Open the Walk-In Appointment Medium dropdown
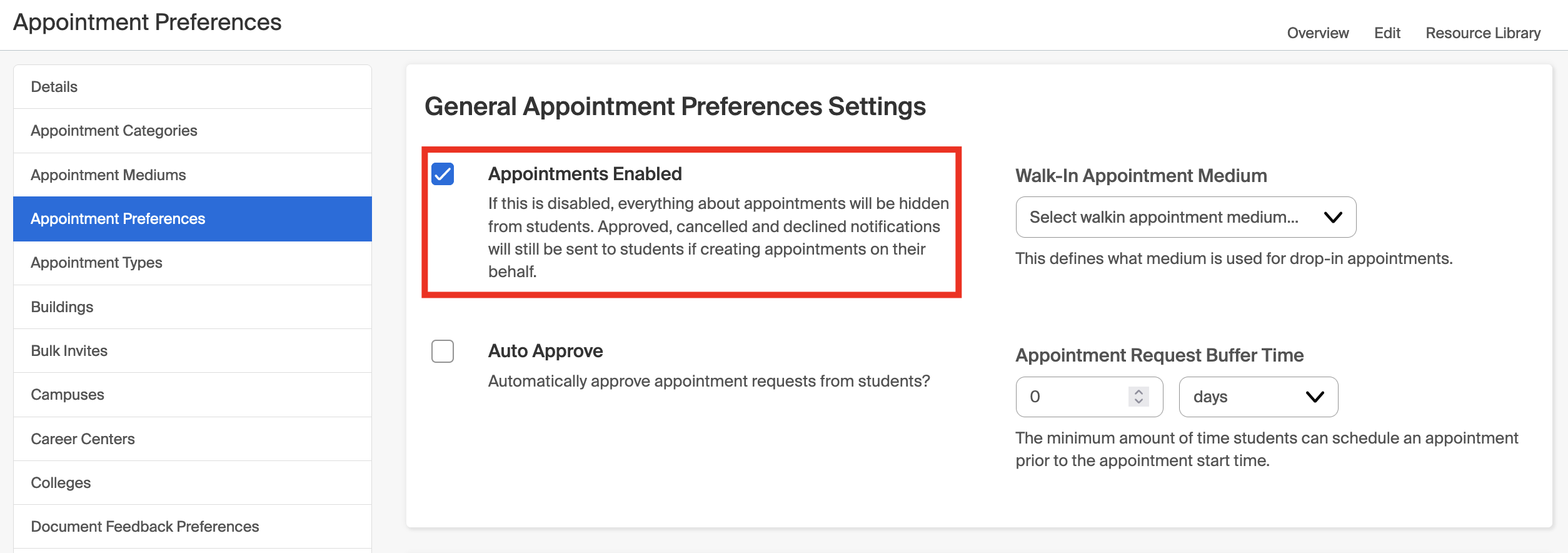 point(1185,217)
